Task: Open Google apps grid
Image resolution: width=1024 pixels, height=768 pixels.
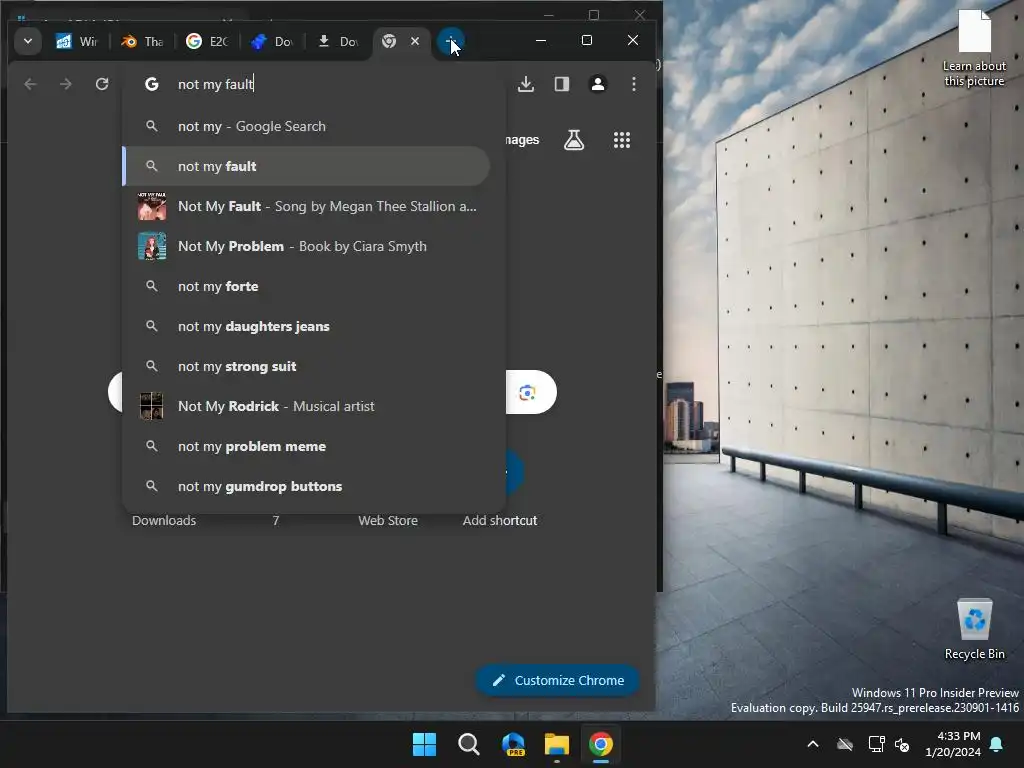Action: (x=622, y=140)
